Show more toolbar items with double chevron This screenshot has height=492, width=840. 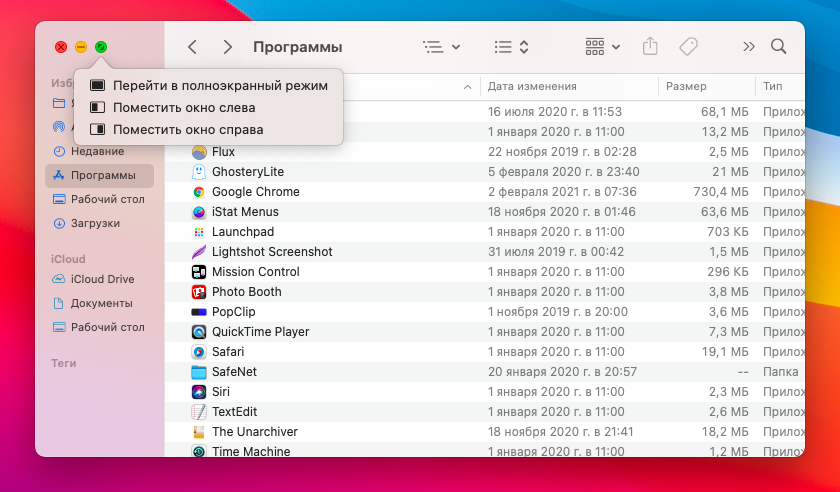pyautogui.click(x=748, y=47)
